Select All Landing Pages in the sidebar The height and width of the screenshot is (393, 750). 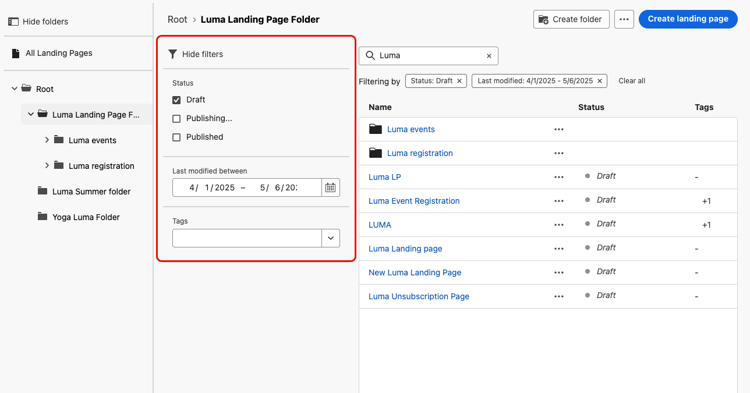pyautogui.click(x=59, y=53)
